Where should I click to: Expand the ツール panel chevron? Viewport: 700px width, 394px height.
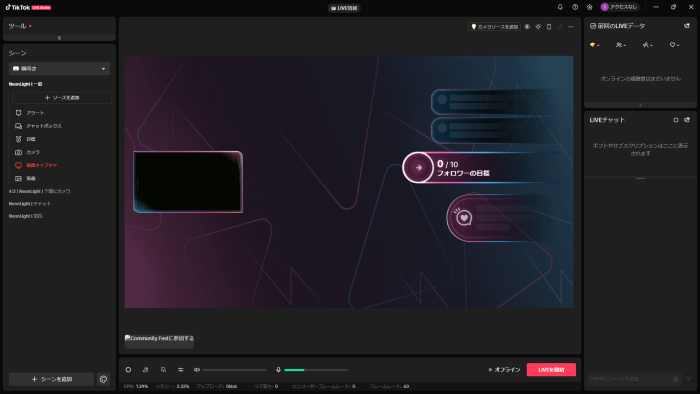click(59, 38)
